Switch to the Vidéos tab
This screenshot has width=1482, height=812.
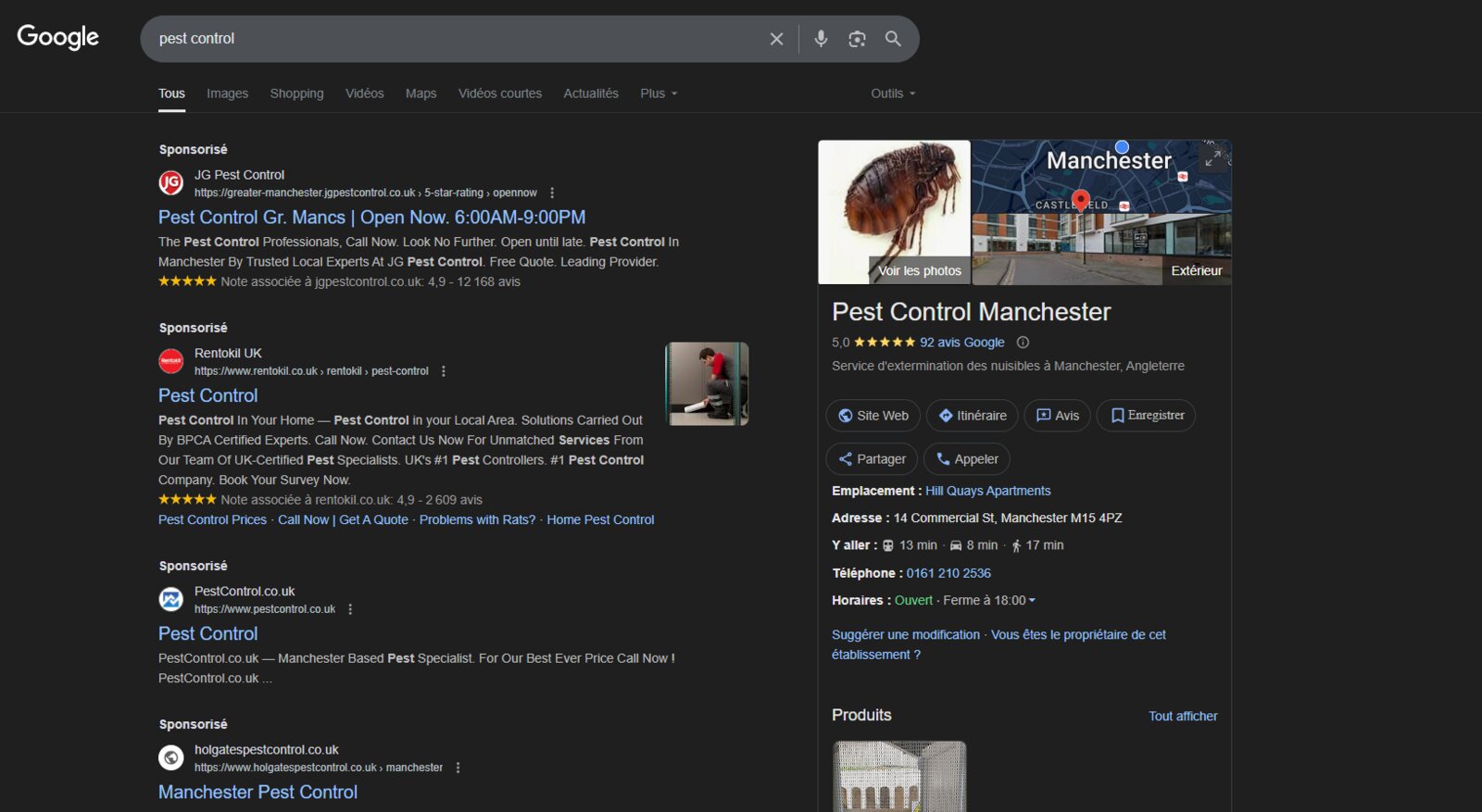[364, 94]
